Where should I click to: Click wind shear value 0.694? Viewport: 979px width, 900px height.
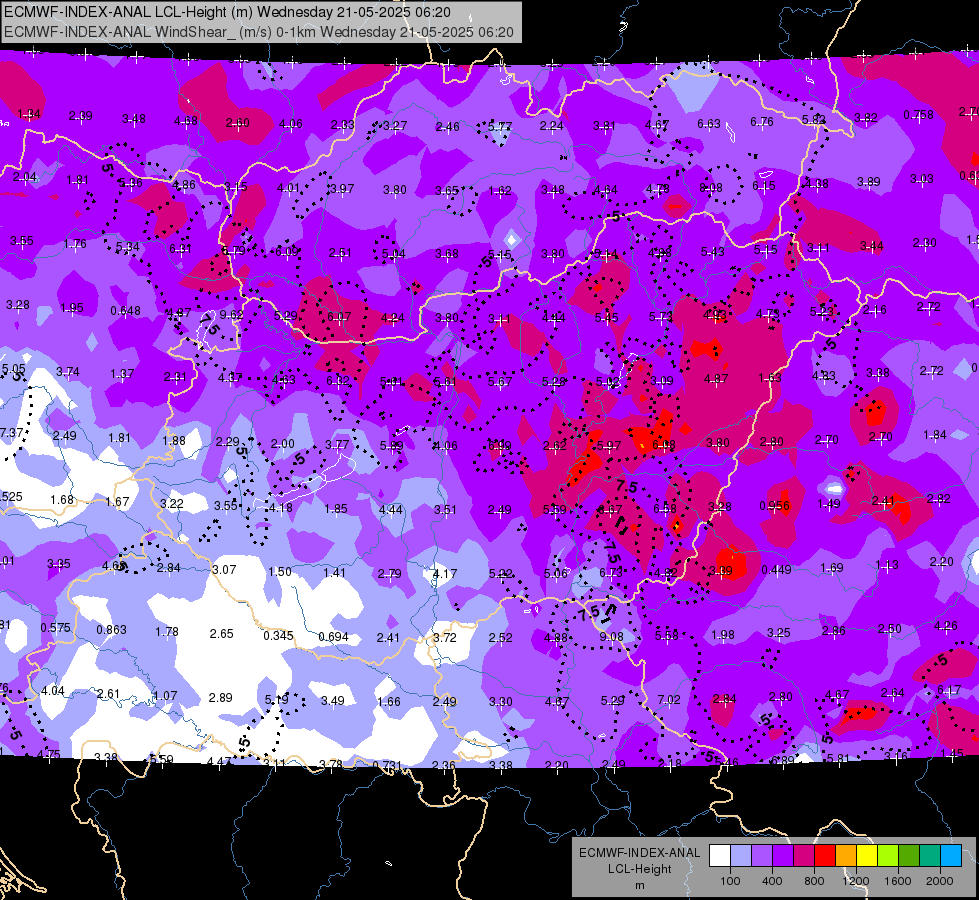[333, 636]
